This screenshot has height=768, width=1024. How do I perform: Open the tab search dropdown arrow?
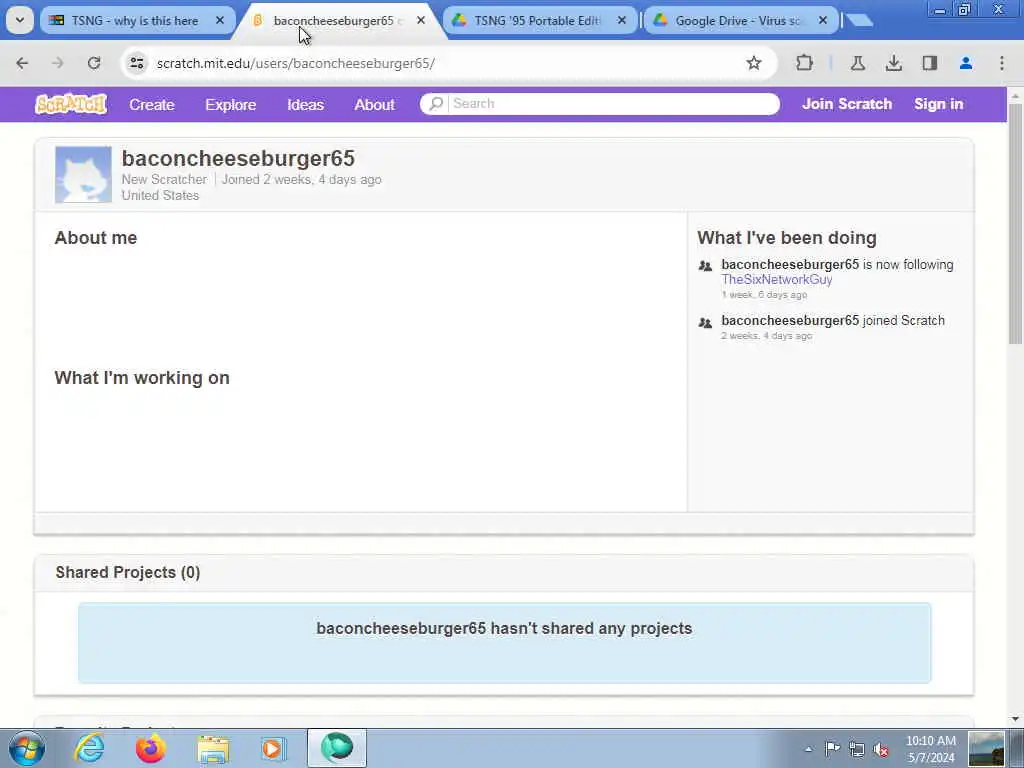coord(20,20)
